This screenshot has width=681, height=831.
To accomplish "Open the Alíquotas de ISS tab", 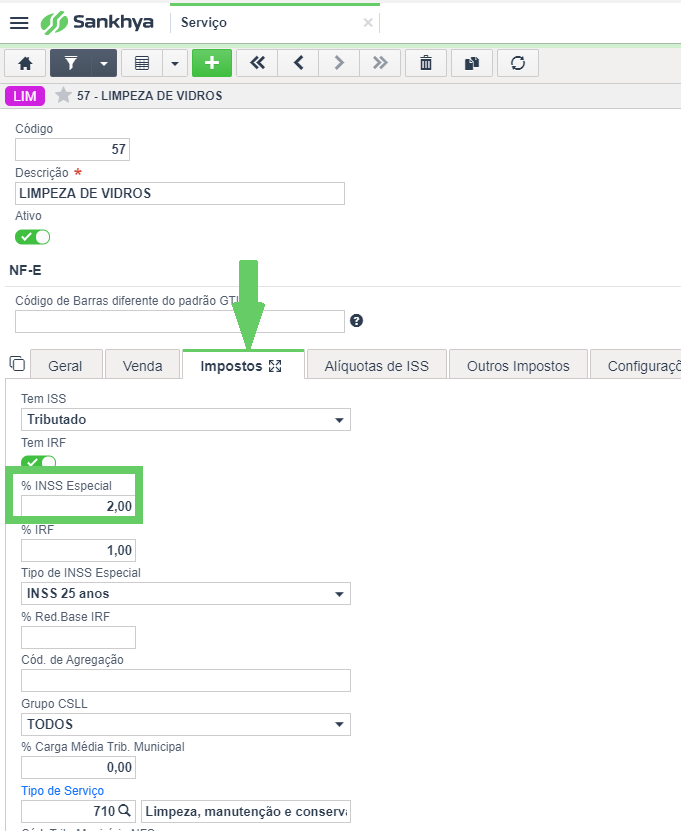I will coord(377,366).
